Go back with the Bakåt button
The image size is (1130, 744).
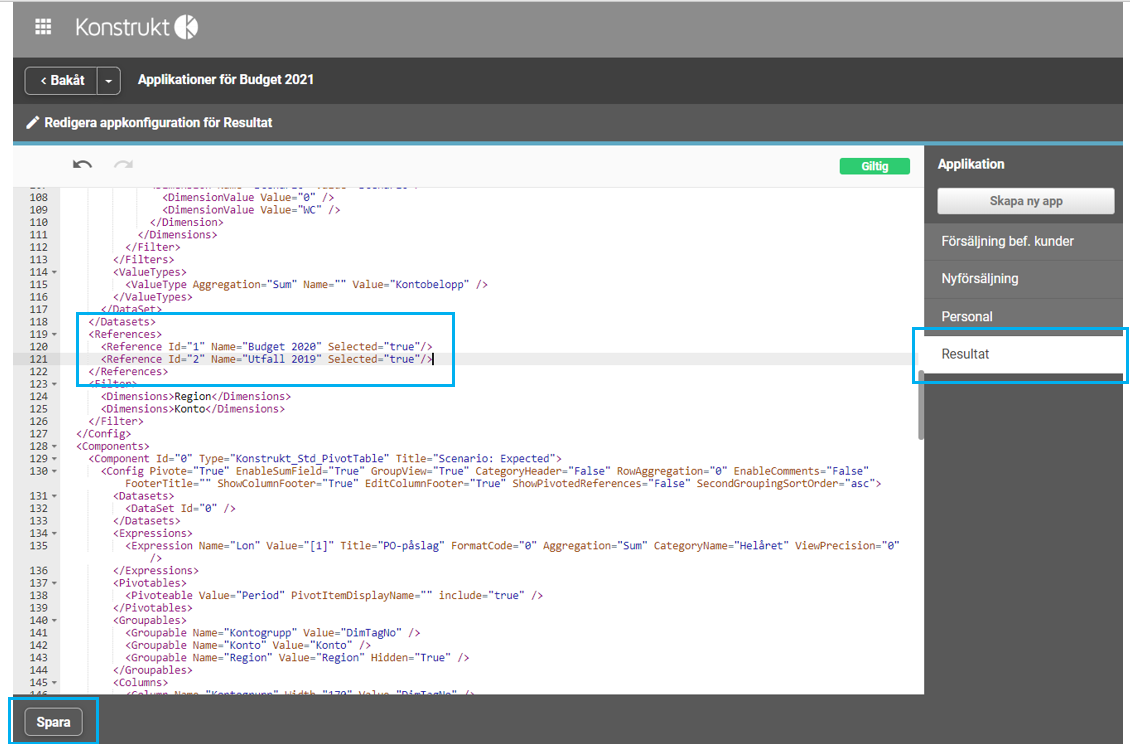point(61,80)
